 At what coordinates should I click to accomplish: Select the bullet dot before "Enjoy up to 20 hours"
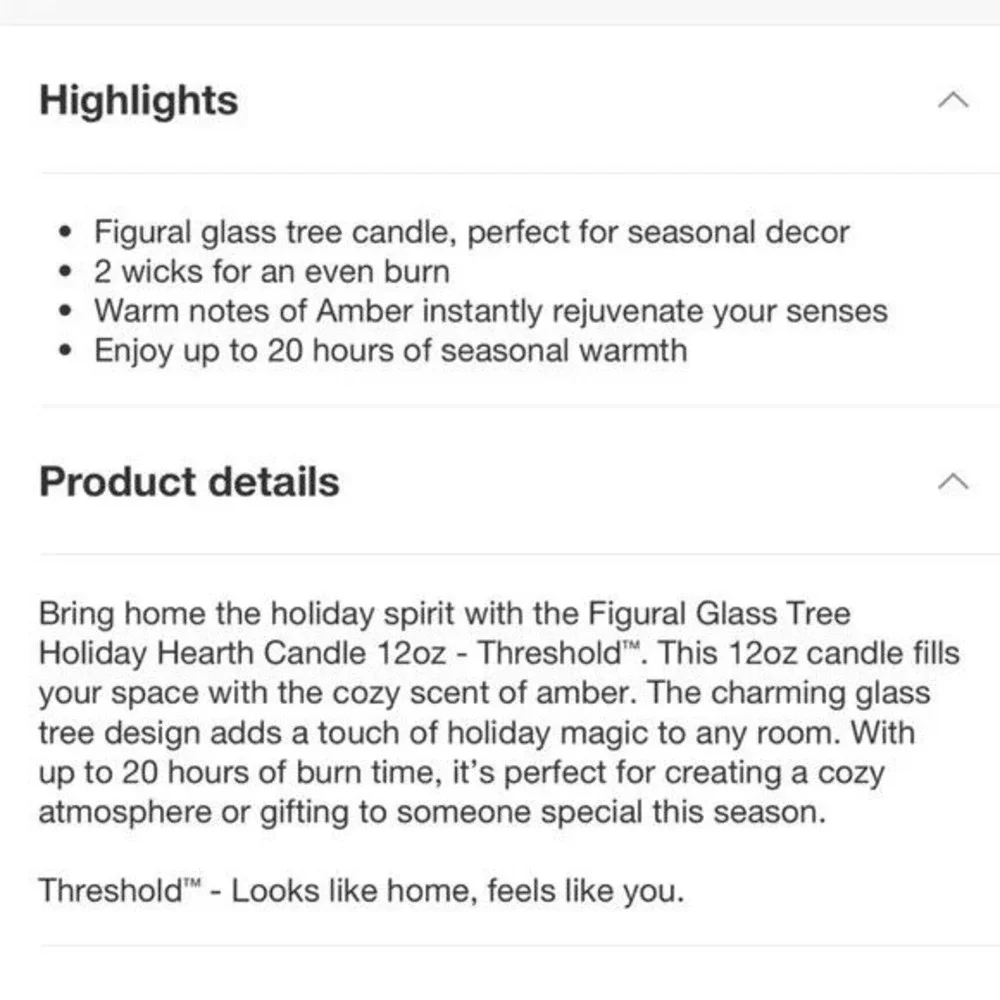(65, 351)
